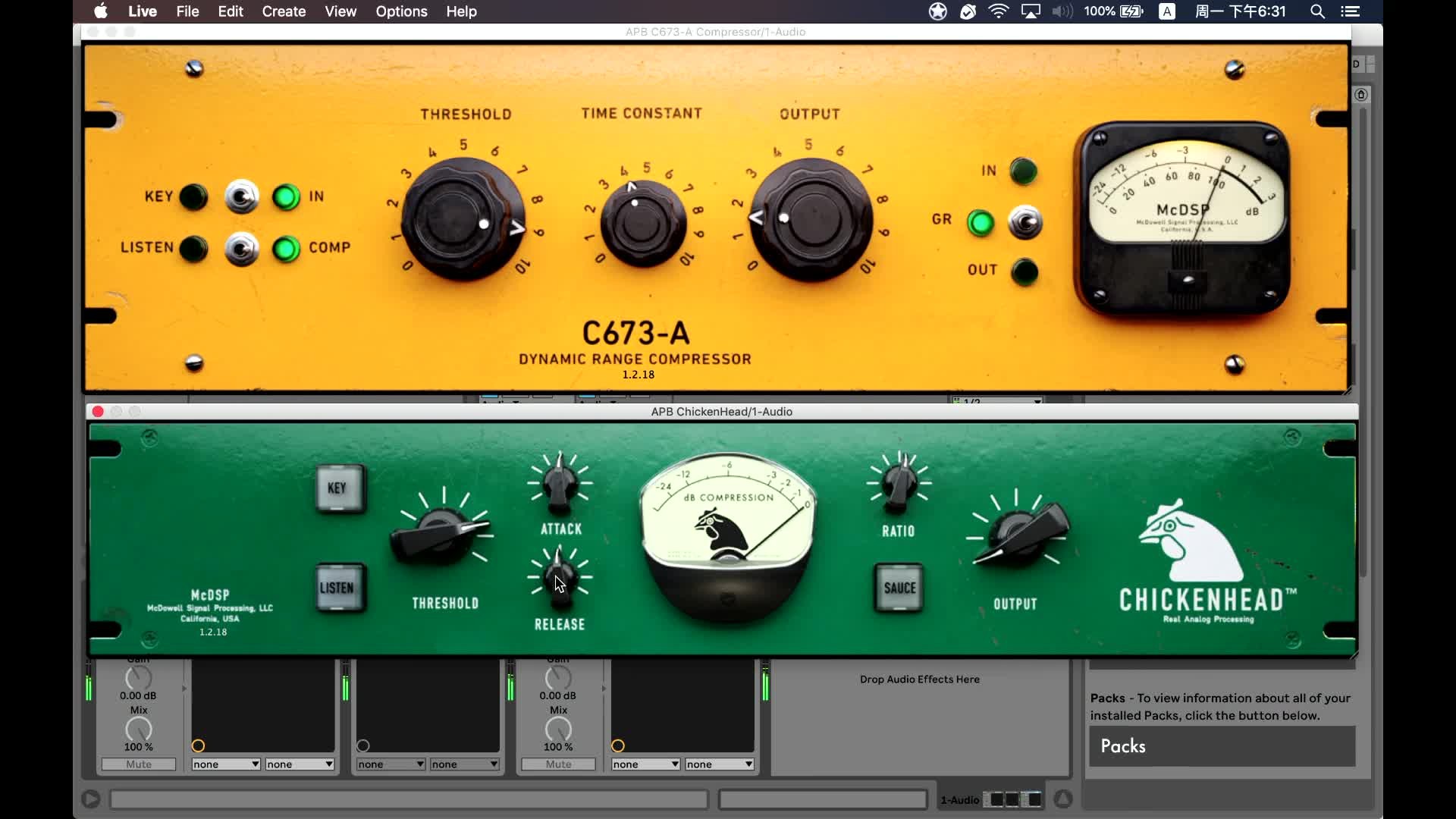Flip the meter mode toggle switch next to GR

coord(1025,223)
